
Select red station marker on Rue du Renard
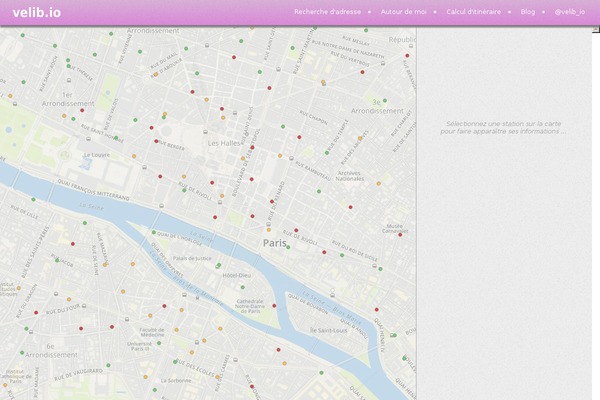pos(272,201)
